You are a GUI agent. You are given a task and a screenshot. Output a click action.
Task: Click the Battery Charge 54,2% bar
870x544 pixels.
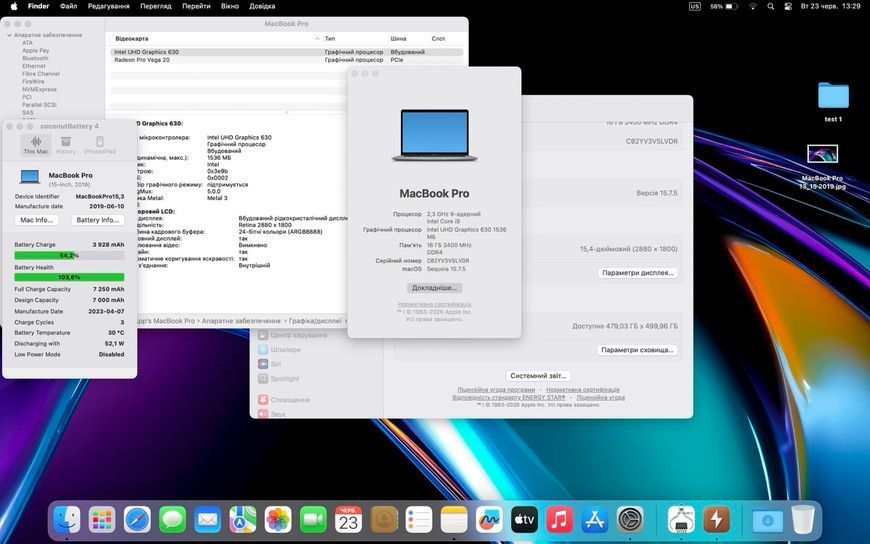(x=69, y=255)
